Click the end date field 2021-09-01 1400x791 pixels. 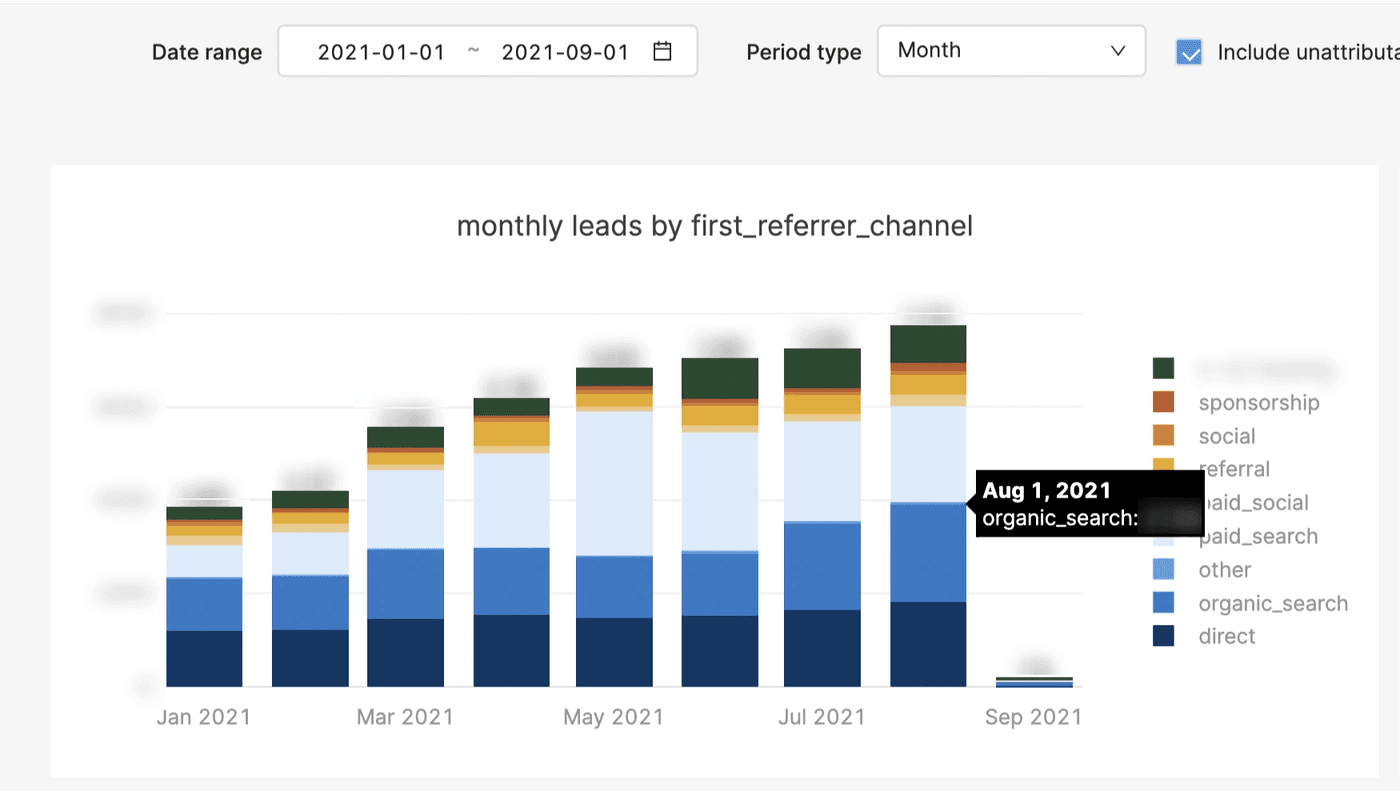(x=565, y=51)
